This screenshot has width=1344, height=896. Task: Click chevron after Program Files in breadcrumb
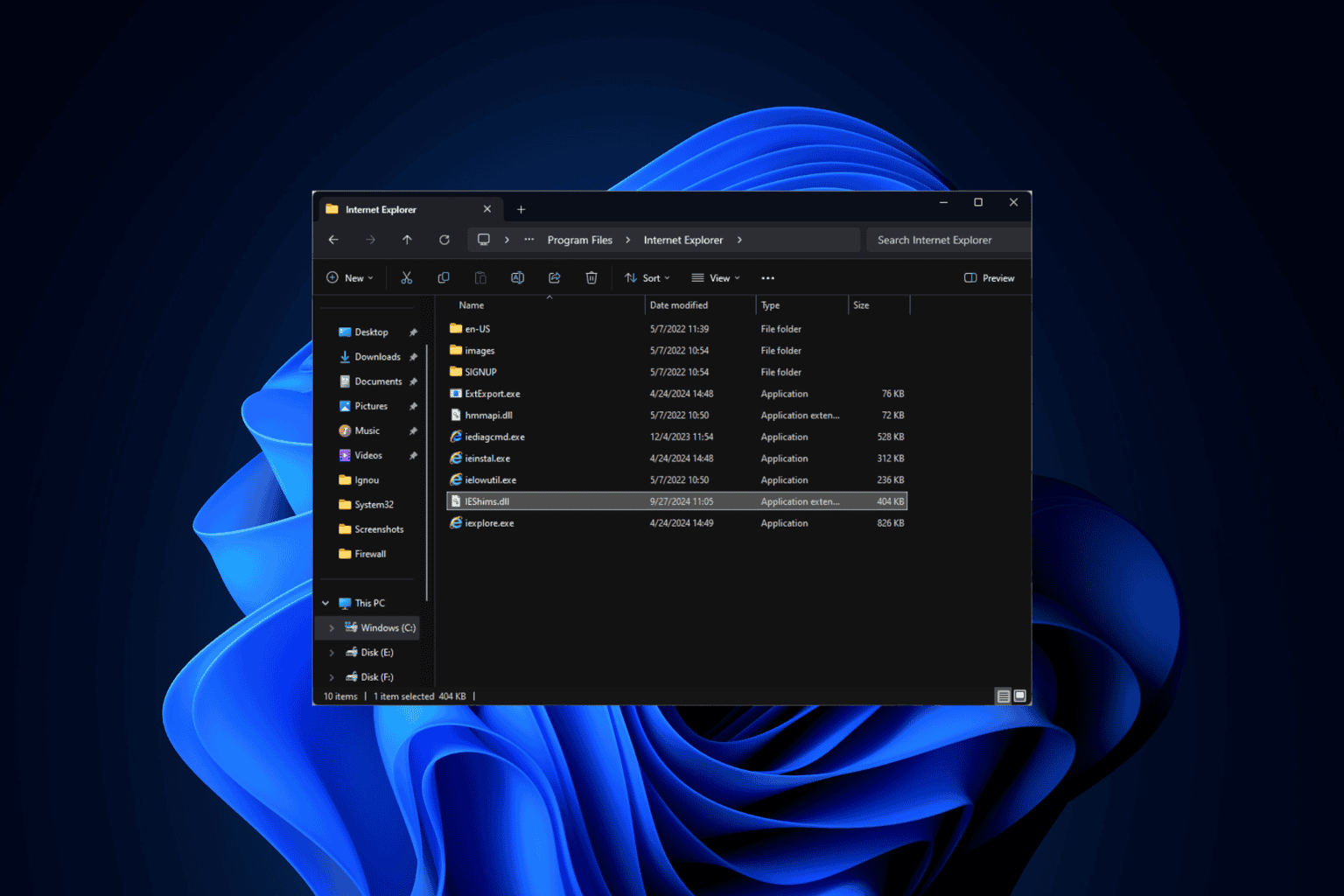[627, 240]
